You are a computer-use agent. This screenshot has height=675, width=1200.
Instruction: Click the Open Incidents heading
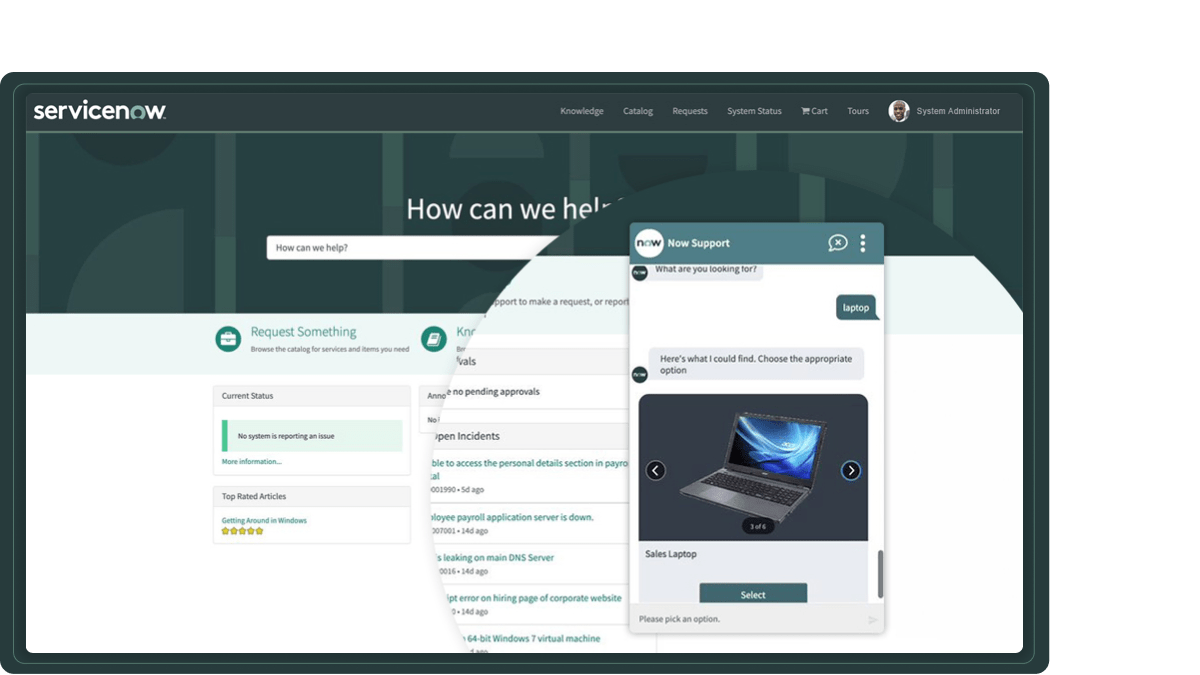click(x=466, y=436)
